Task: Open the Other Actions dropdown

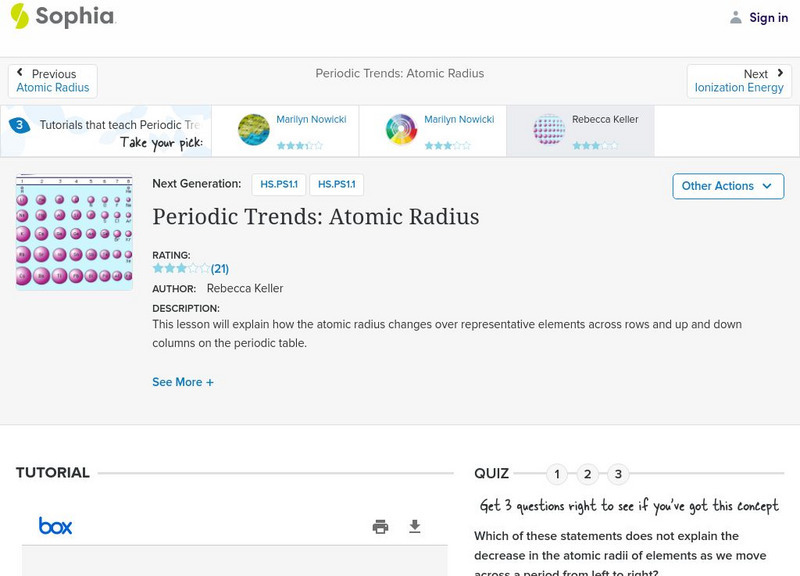Action: [x=727, y=186]
